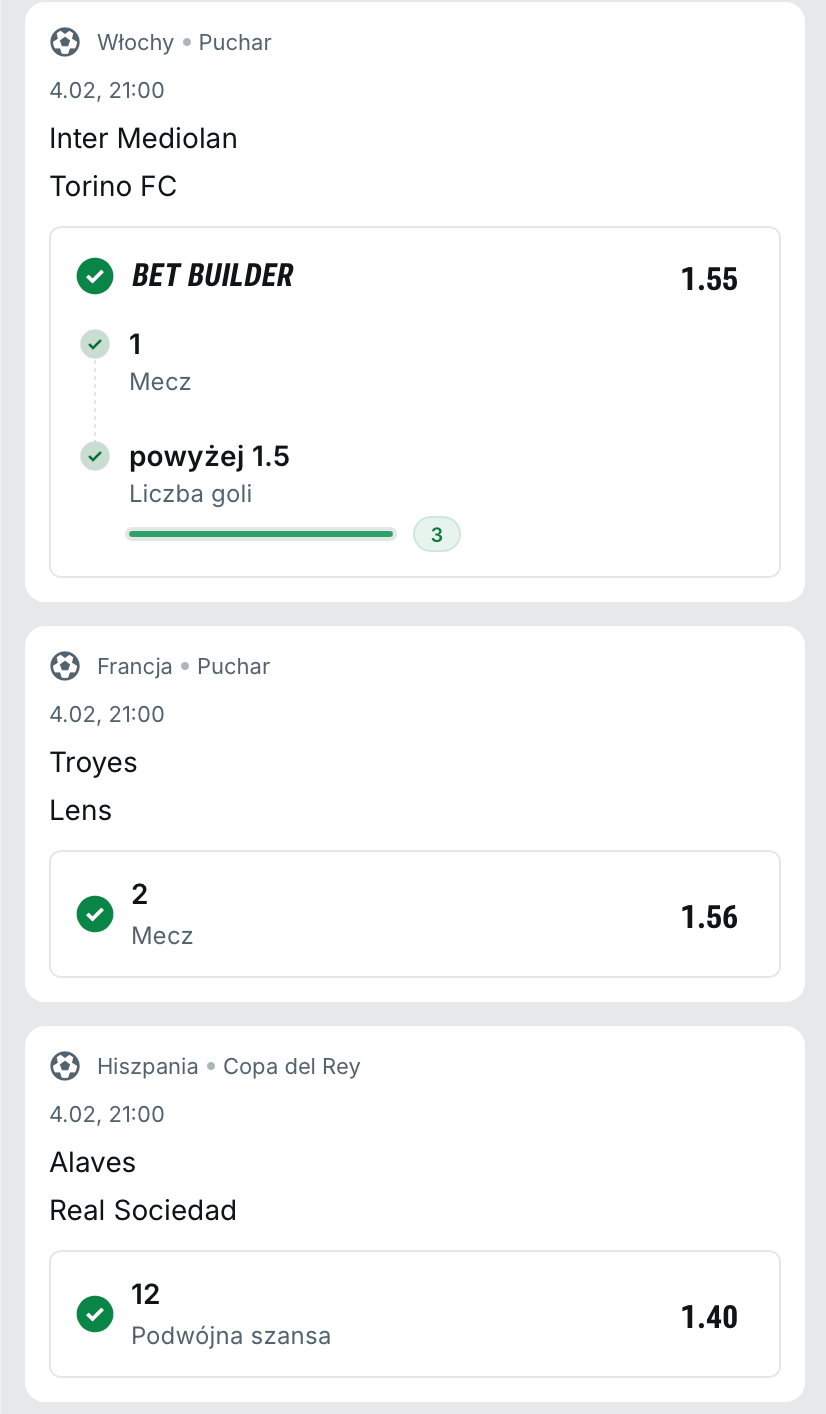The width and height of the screenshot is (826, 1414).
Task: Click the green checkmark on '2 Mecz' bet
Action: 95,914
